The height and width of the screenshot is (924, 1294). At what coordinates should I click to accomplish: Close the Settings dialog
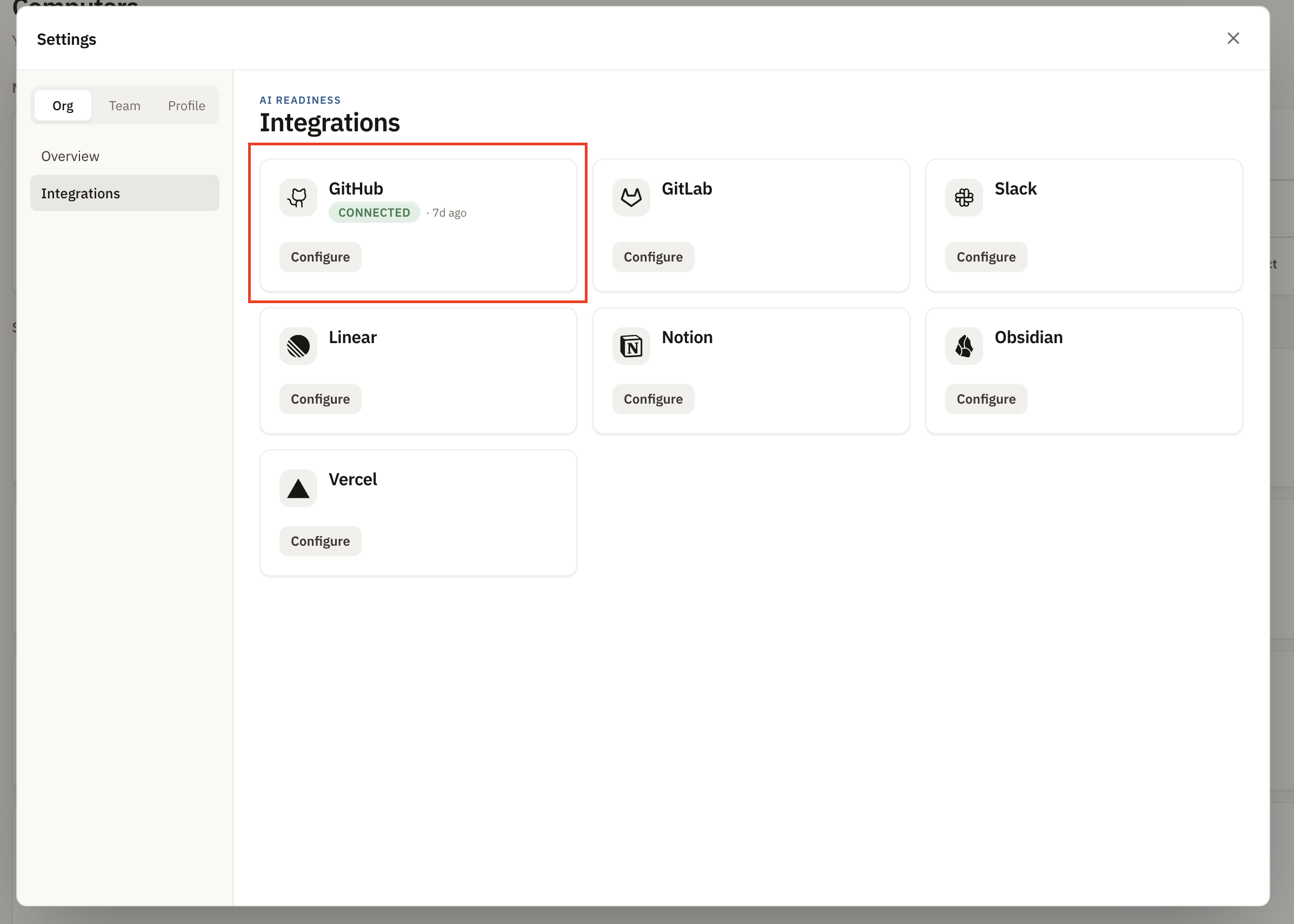coord(1233,38)
